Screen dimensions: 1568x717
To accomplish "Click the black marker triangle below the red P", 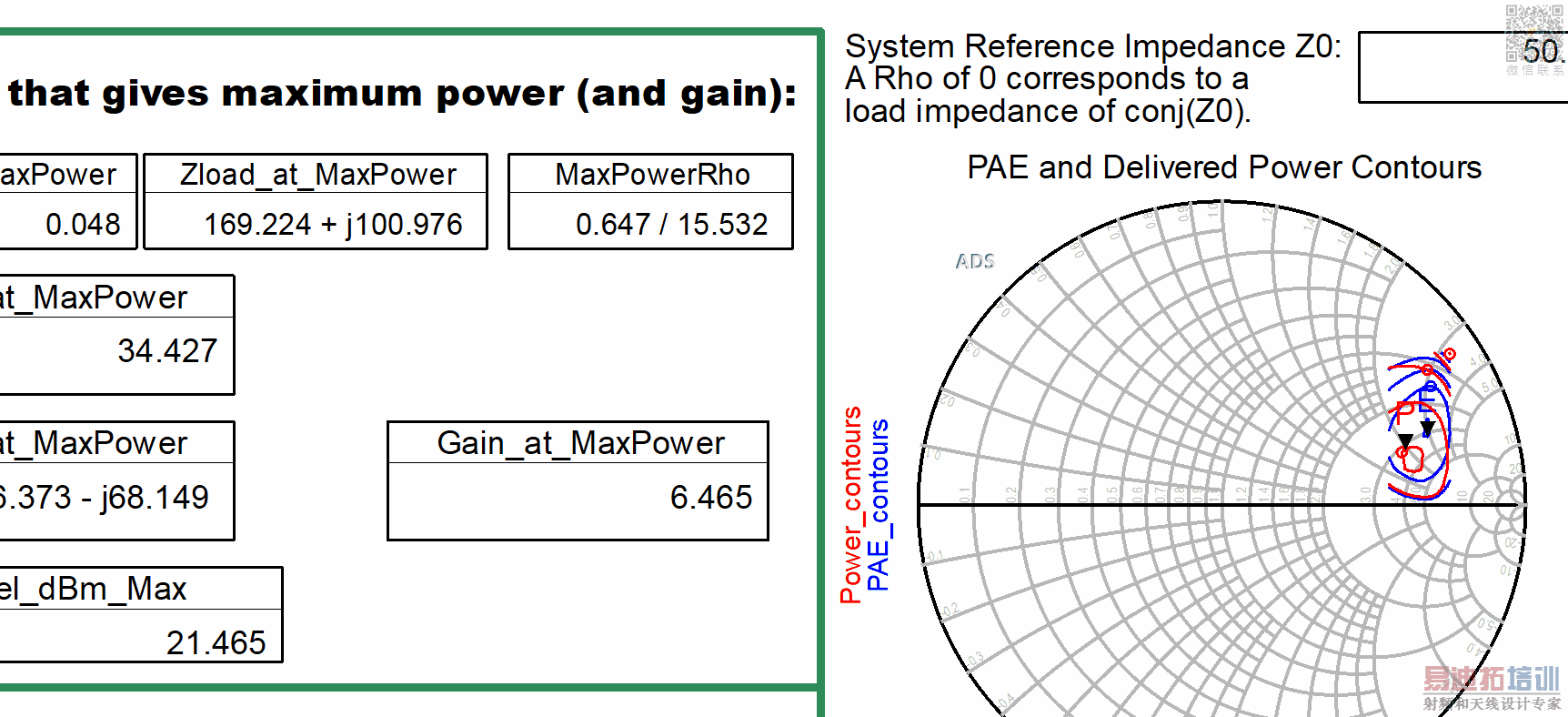I will coord(1405,441).
